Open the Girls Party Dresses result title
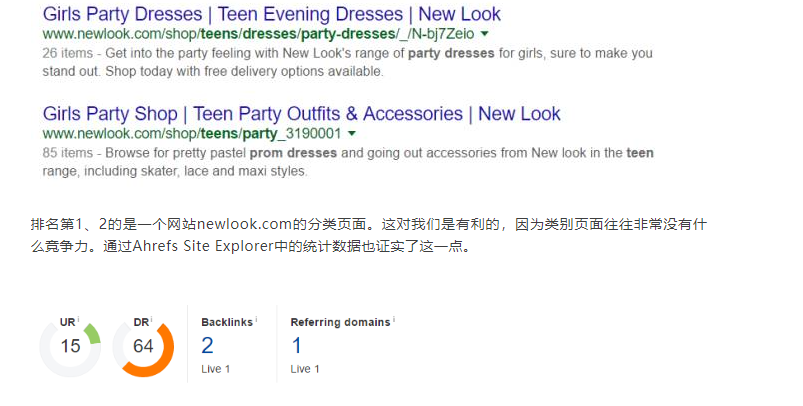The image size is (803, 406). point(271,14)
